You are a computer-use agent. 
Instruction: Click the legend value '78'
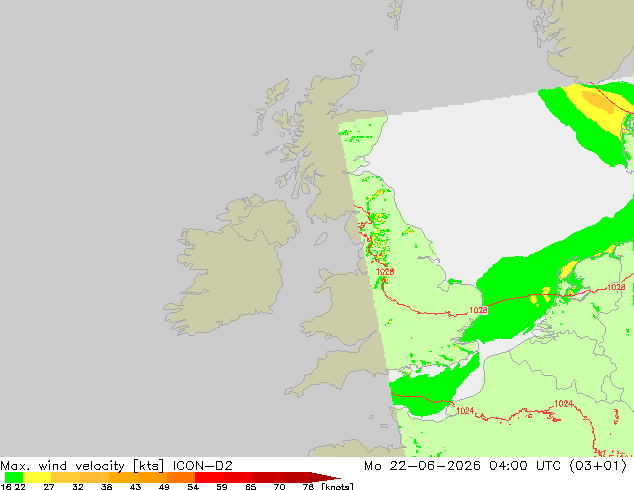(x=308, y=486)
